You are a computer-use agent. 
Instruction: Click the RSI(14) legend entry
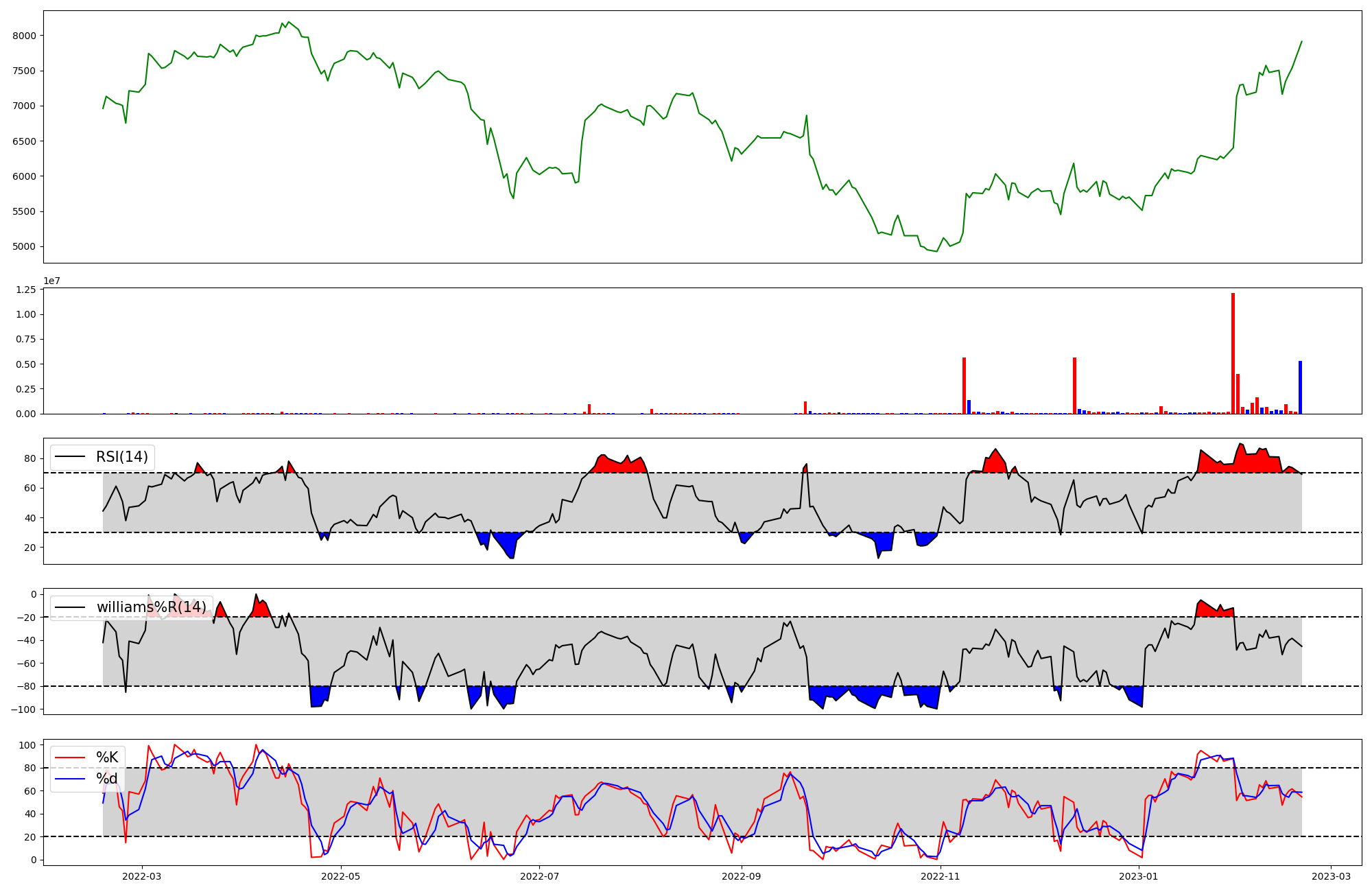point(121,457)
